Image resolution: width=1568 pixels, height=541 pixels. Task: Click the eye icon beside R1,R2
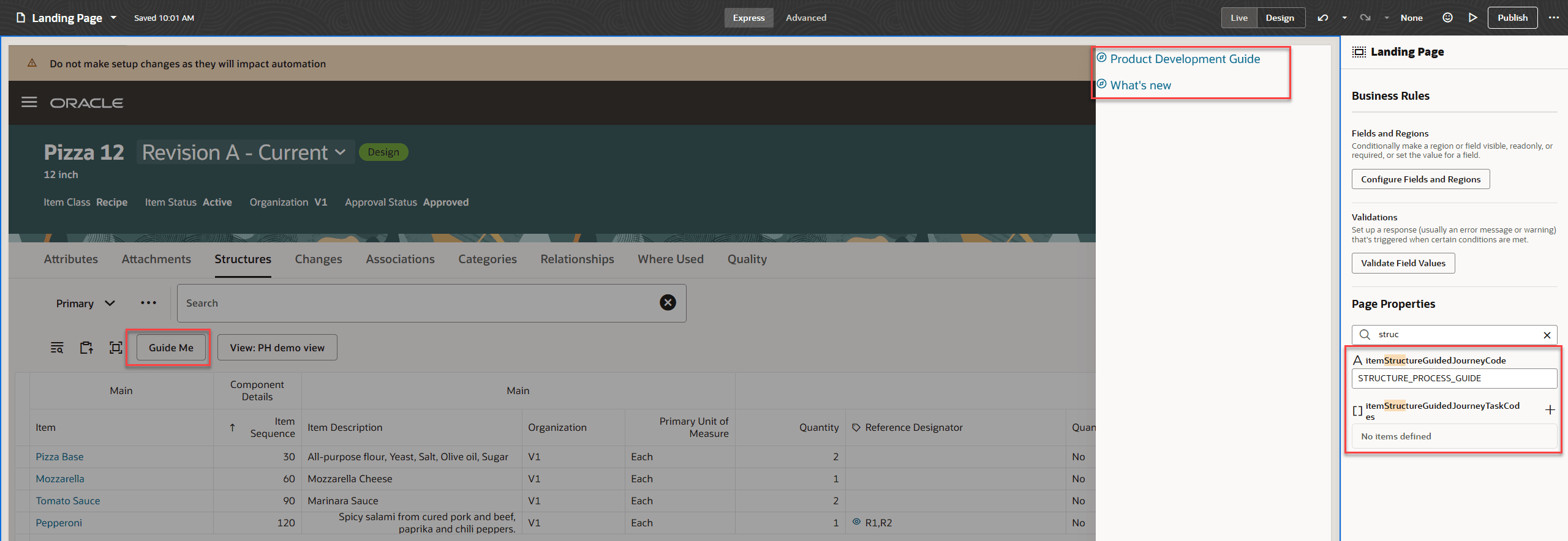pos(856,521)
